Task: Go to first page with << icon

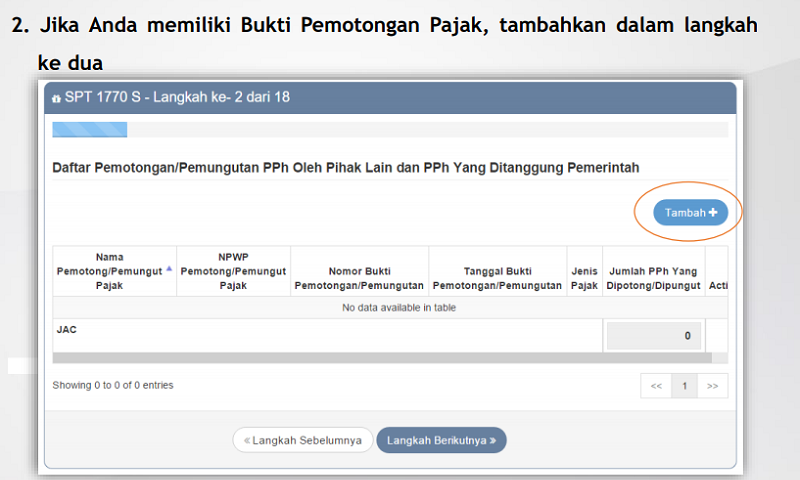Action: coord(656,385)
